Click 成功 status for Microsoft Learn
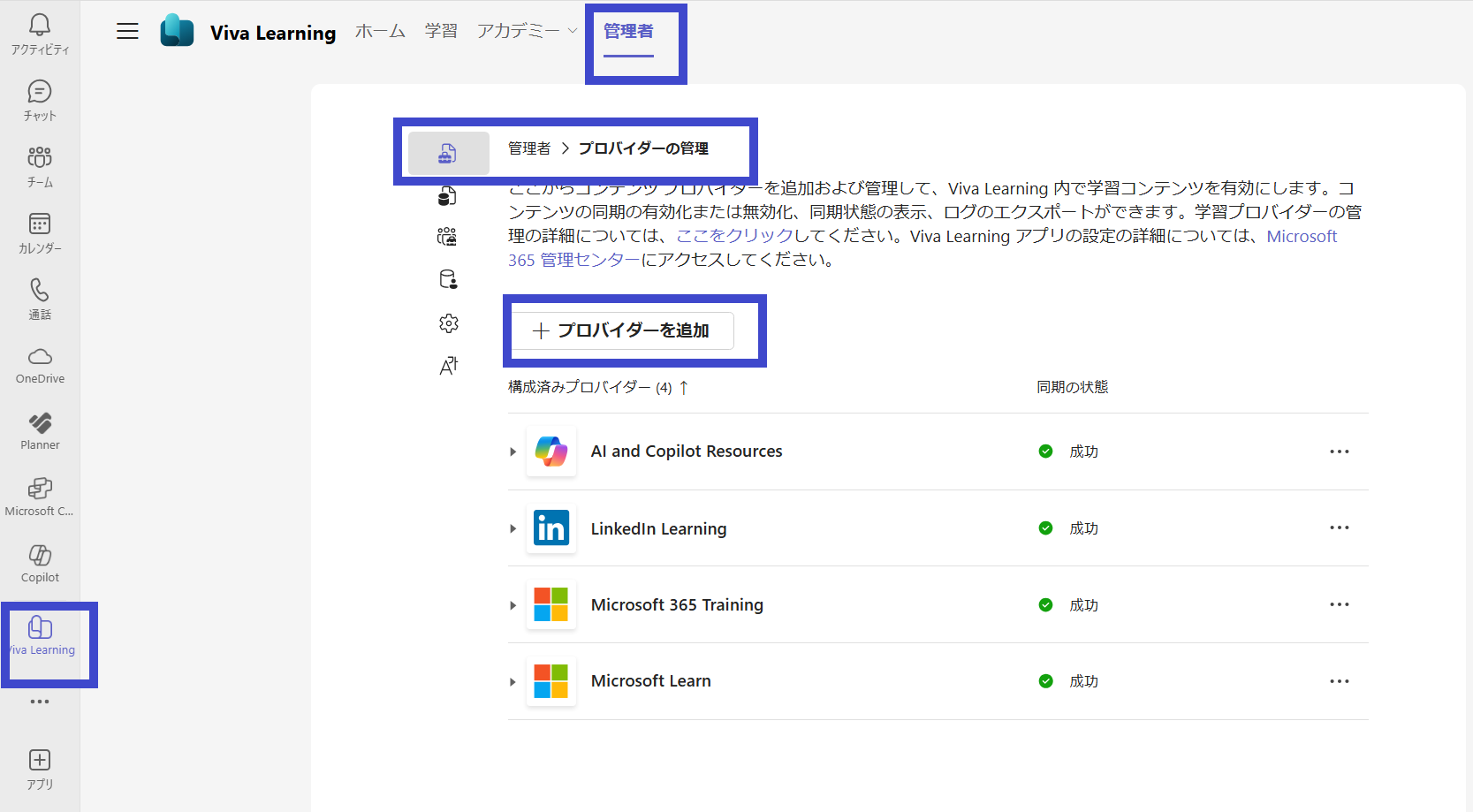1473x812 pixels. [x=1083, y=681]
